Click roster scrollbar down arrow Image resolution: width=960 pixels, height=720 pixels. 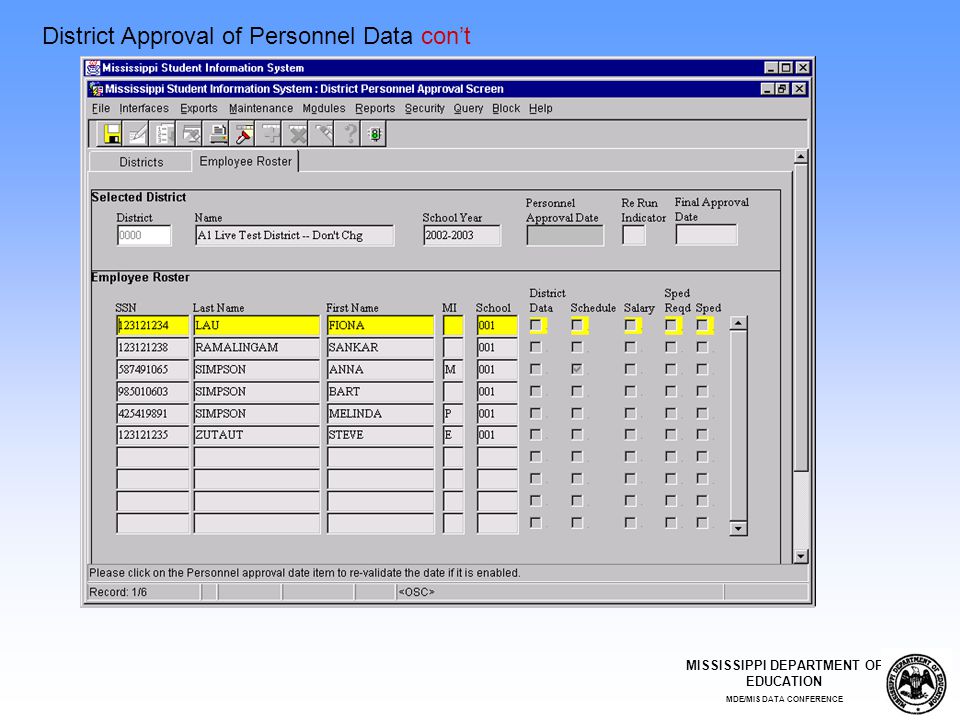[x=738, y=528]
